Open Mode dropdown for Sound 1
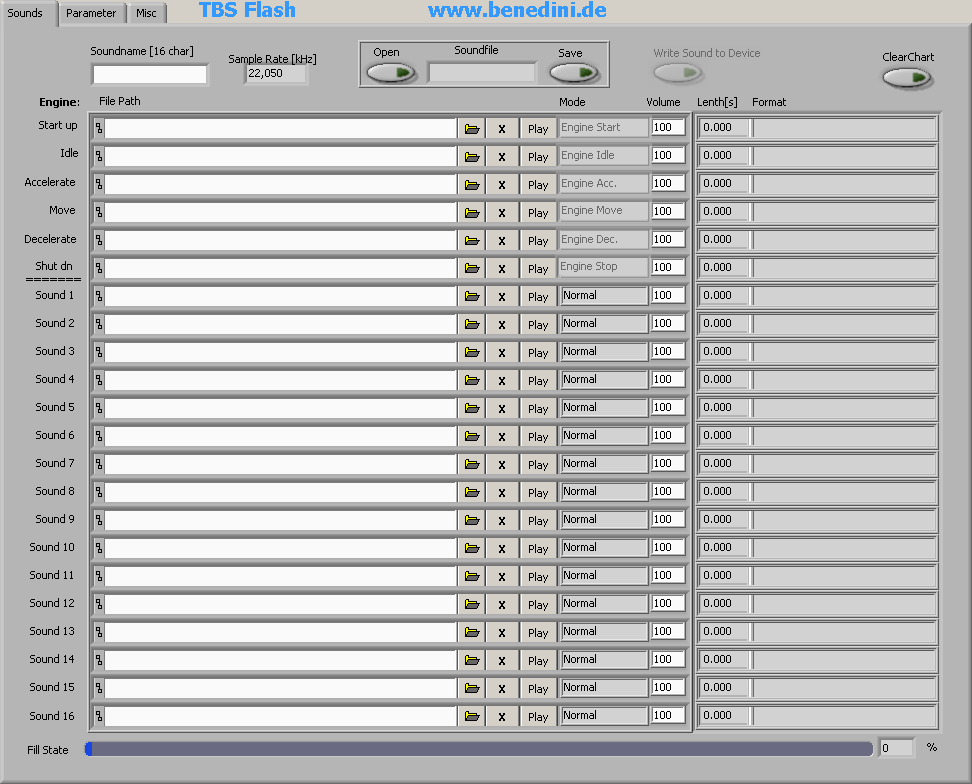The width and height of the screenshot is (972, 784). [x=603, y=296]
